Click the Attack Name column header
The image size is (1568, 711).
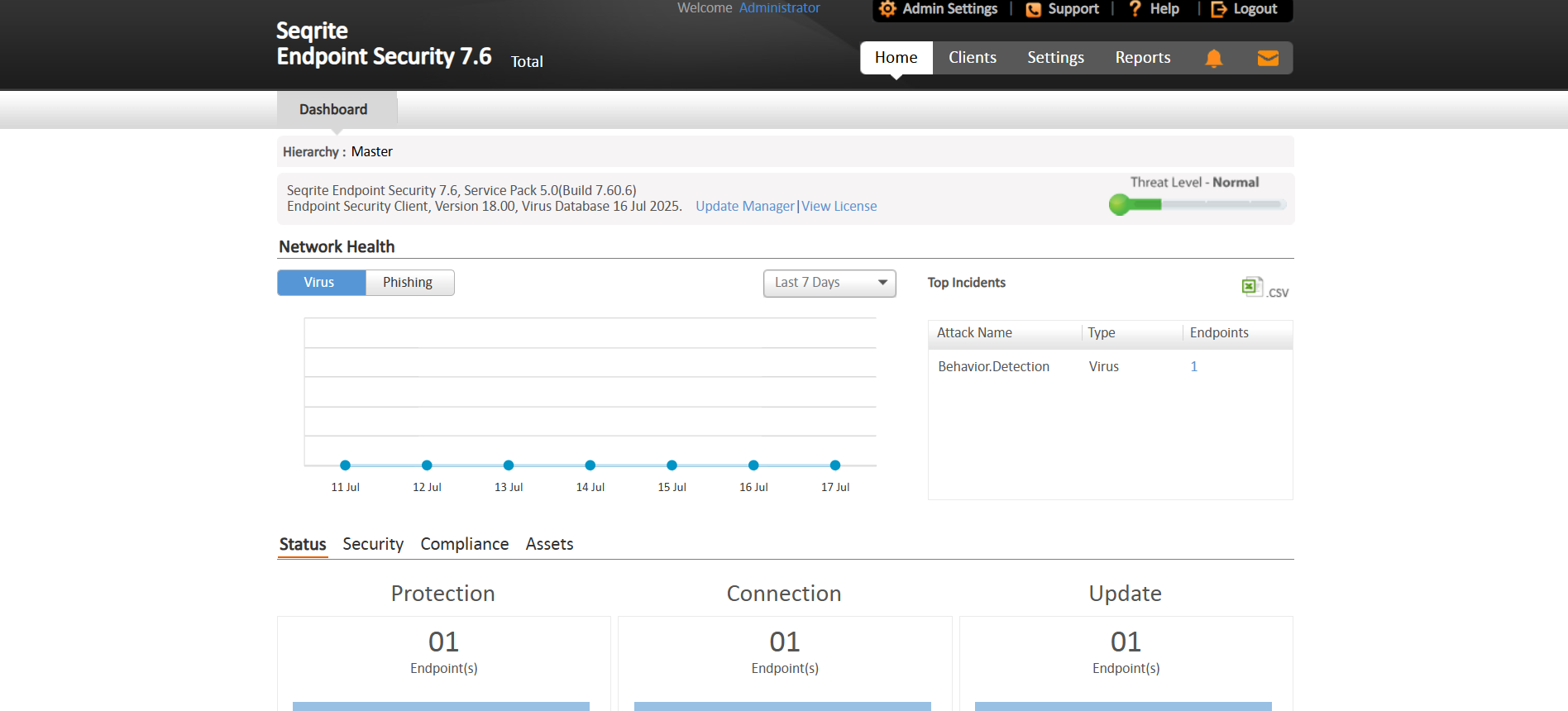974,332
